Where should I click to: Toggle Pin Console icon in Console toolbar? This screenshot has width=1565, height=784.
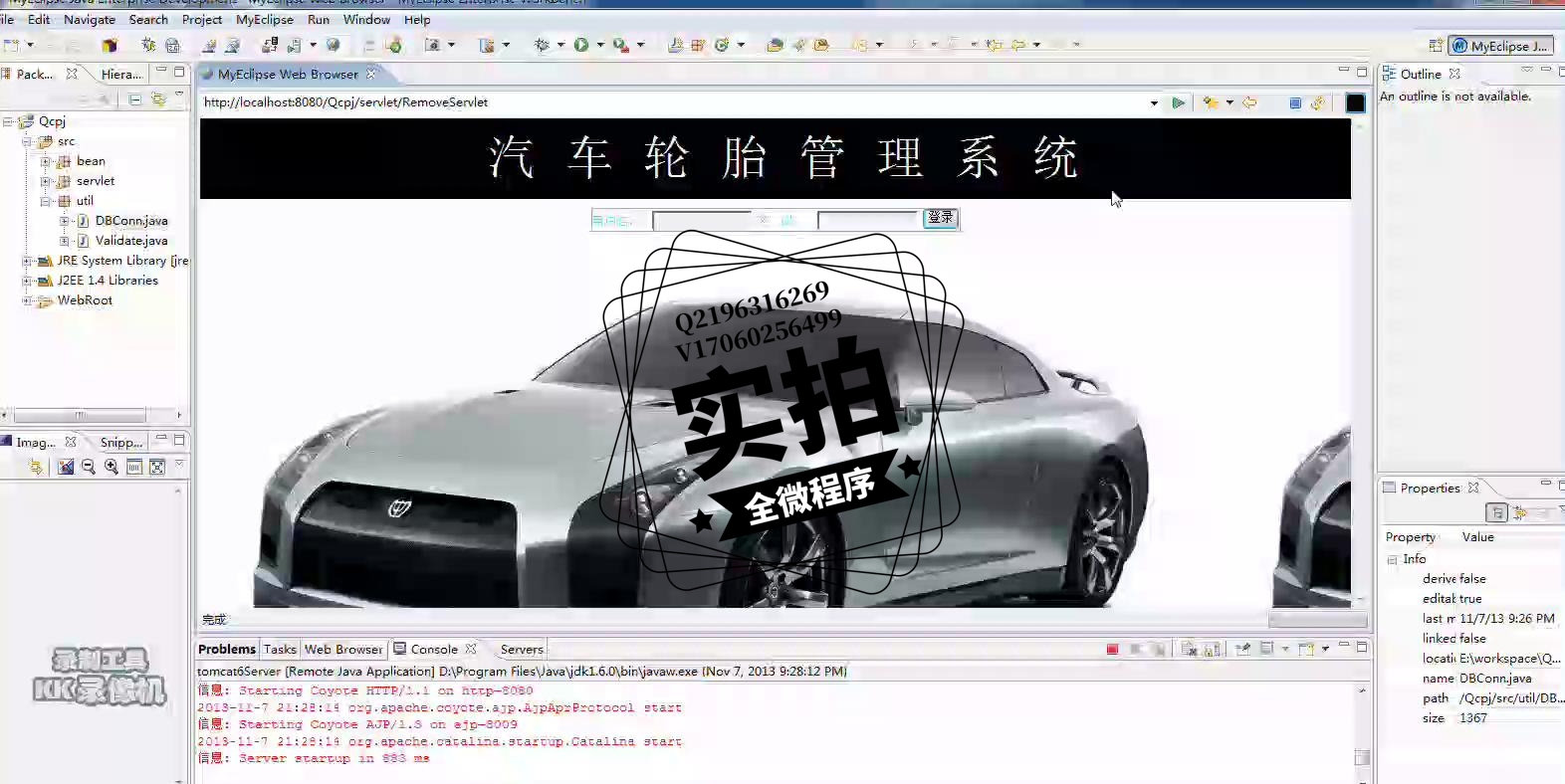pyautogui.click(x=1243, y=649)
